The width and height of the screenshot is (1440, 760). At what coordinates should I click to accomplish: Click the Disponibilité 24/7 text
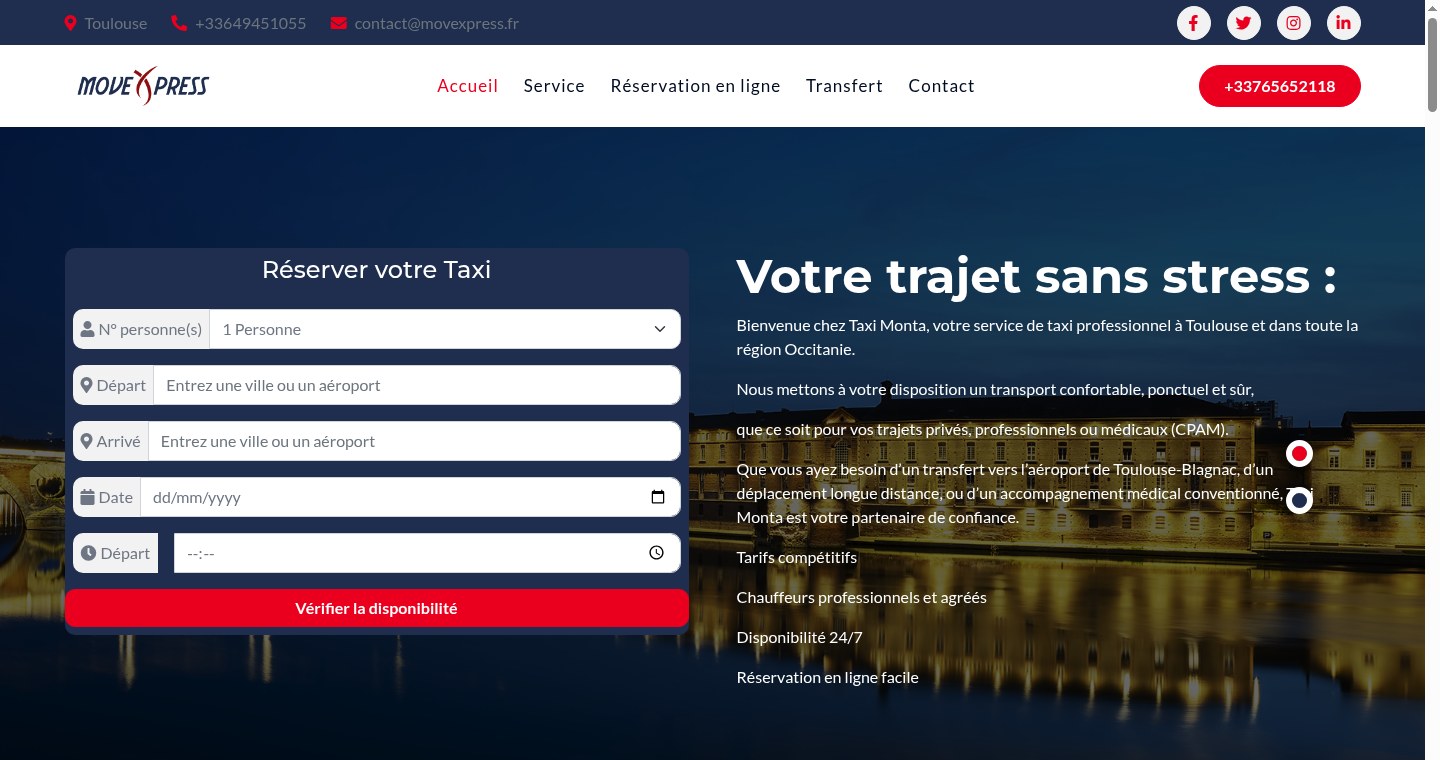[x=799, y=637]
